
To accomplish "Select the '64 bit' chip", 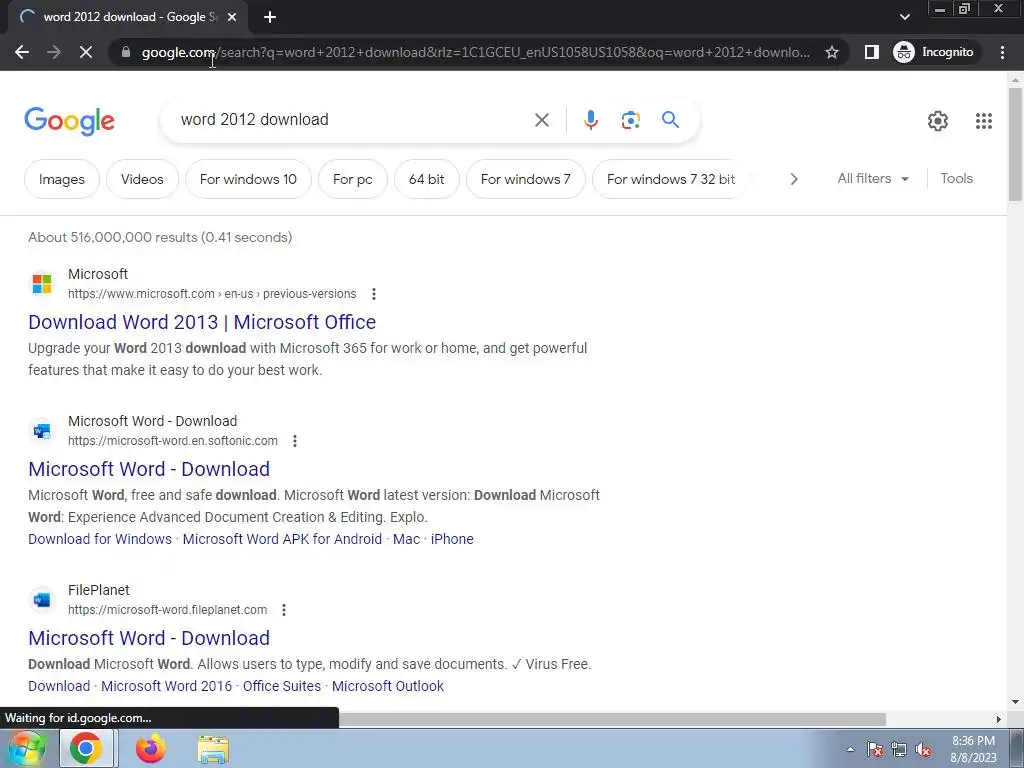I will pyautogui.click(x=426, y=179).
